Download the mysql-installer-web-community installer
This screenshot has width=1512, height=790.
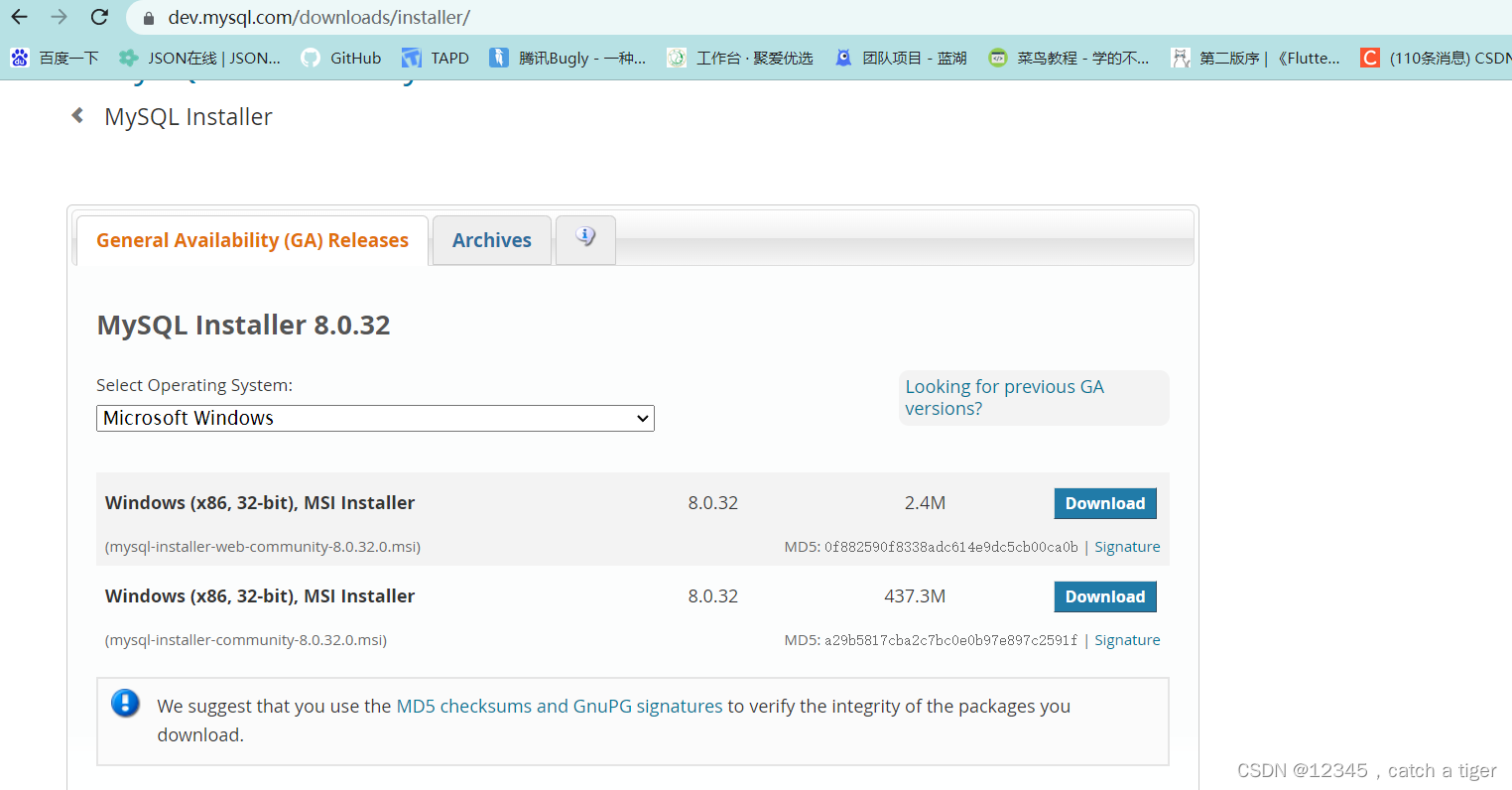click(1104, 503)
